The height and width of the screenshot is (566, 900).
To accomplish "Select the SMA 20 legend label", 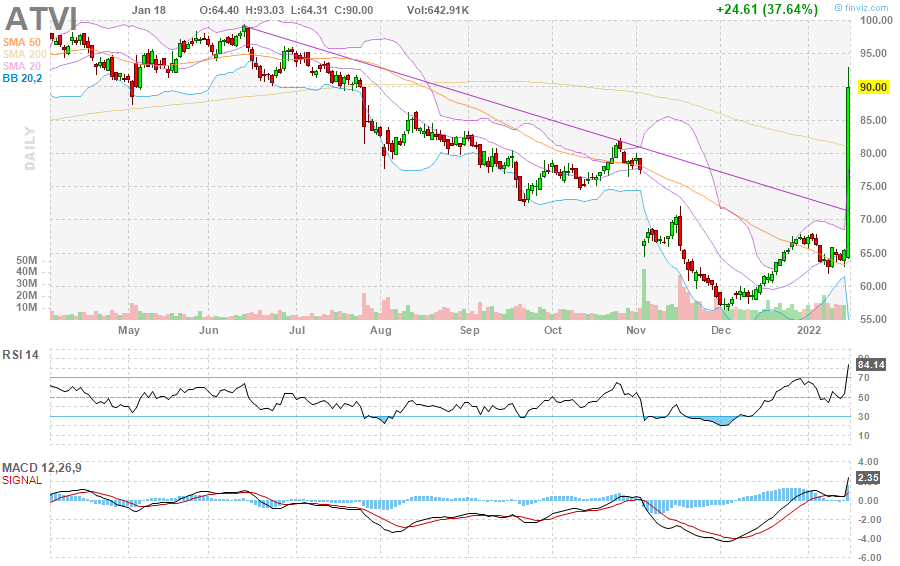I will click(x=22, y=67).
